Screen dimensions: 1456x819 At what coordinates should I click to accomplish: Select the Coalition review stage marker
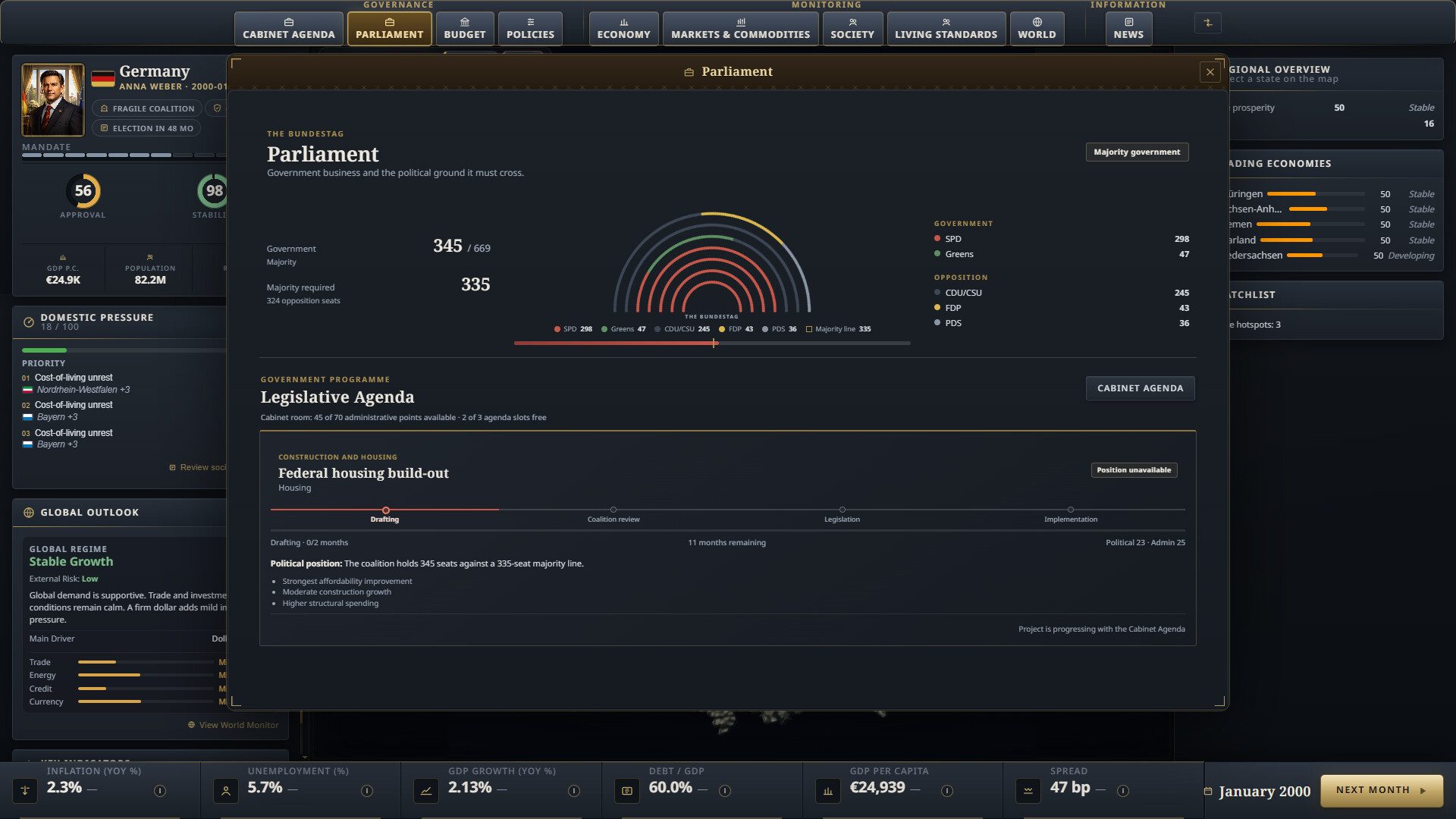[613, 510]
